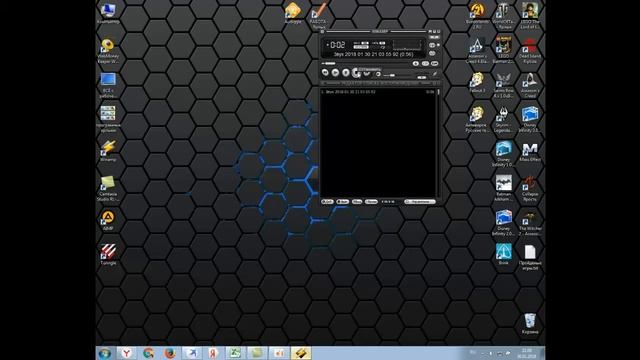640x360 pixels.
Task: Open the Batman Arkham desktop shortcut
Action: coord(503,188)
